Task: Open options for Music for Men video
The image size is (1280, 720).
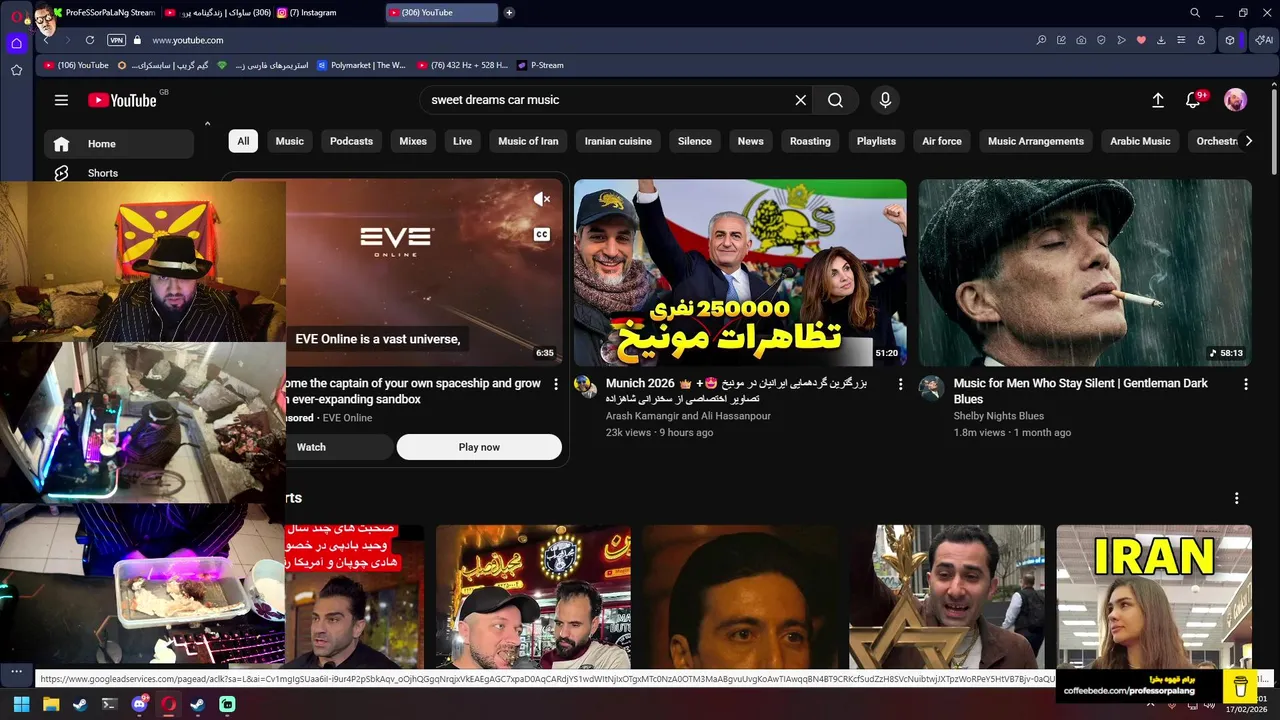Action: [1245, 384]
